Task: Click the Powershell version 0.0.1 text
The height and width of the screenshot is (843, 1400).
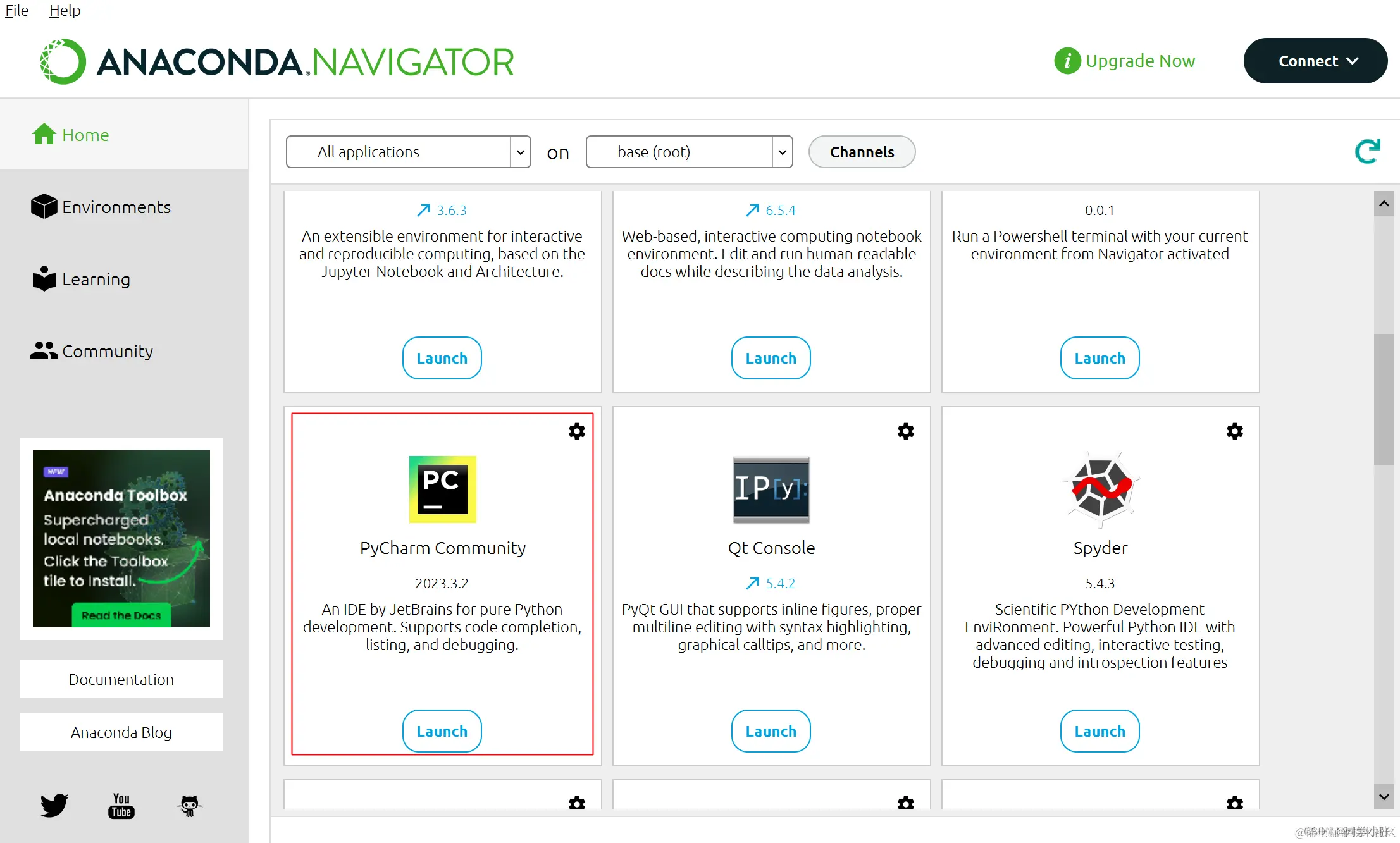Action: [1100, 209]
